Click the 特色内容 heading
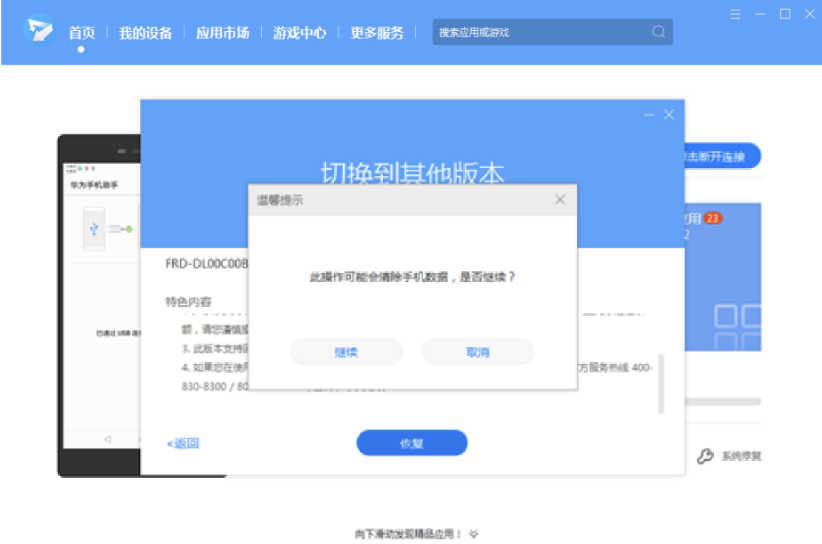The width and height of the screenshot is (822, 544). [188, 301]
